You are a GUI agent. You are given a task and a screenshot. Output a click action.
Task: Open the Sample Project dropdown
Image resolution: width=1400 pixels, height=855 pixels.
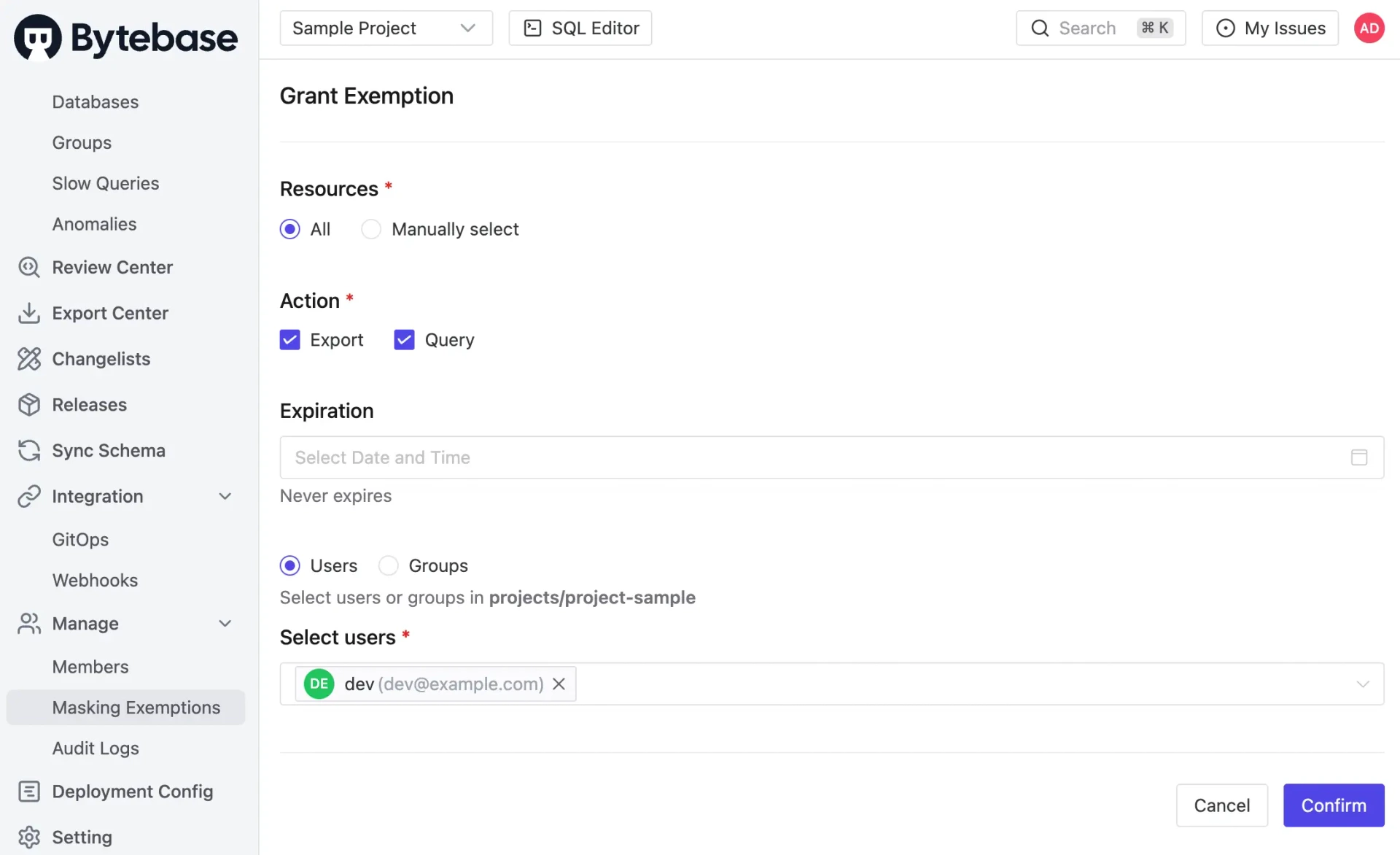(x=386, y=28)
